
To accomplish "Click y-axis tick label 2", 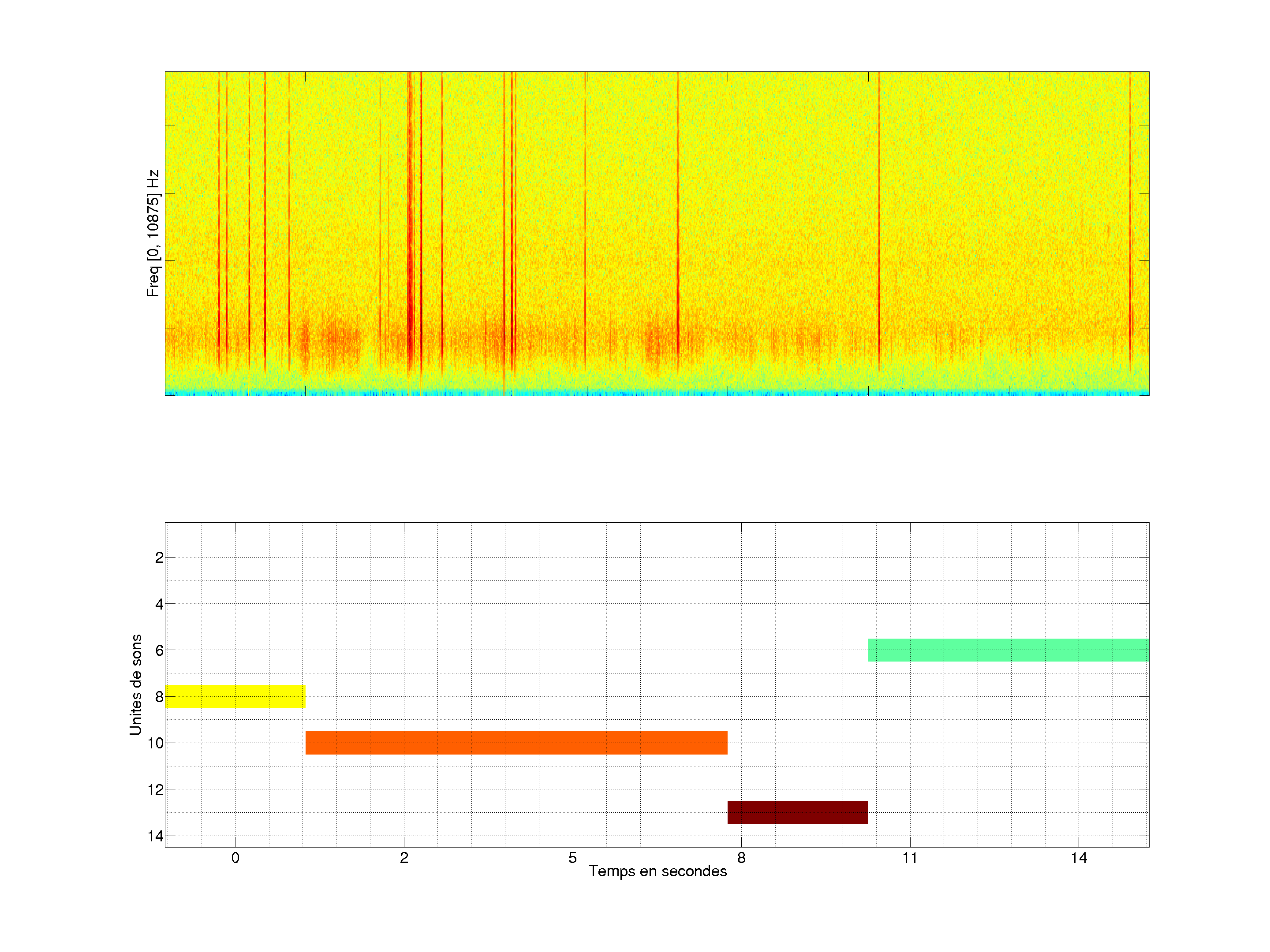I will (x=159, y=557).
